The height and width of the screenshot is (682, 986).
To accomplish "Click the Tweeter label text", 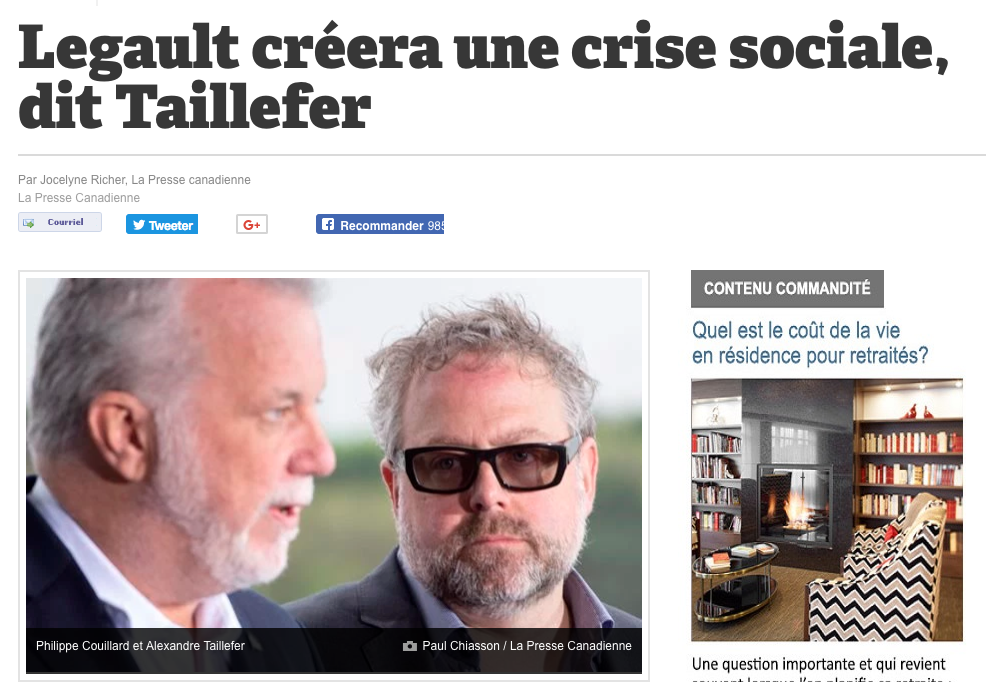I will pos(171,226).
